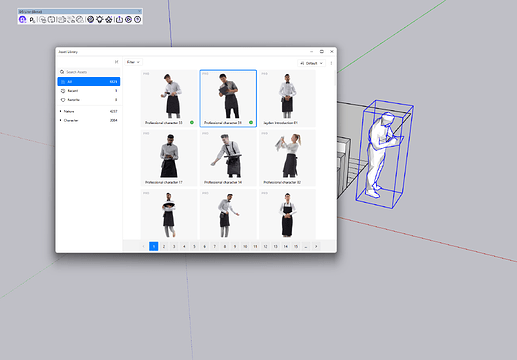Select Professional character 17 thumbnail
Image resolution: width=517 pixels, height=360 pixels.
(169, 158)
